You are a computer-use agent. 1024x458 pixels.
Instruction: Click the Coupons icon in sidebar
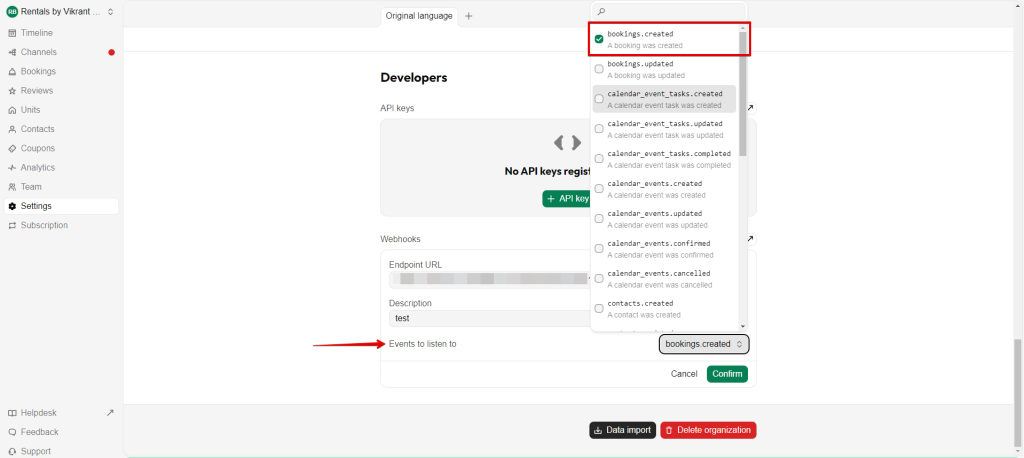12,148
